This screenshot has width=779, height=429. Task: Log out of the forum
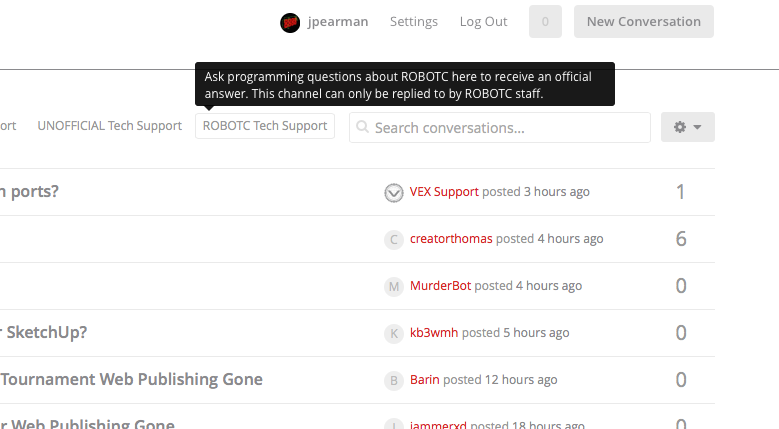[x=483, y=22]
